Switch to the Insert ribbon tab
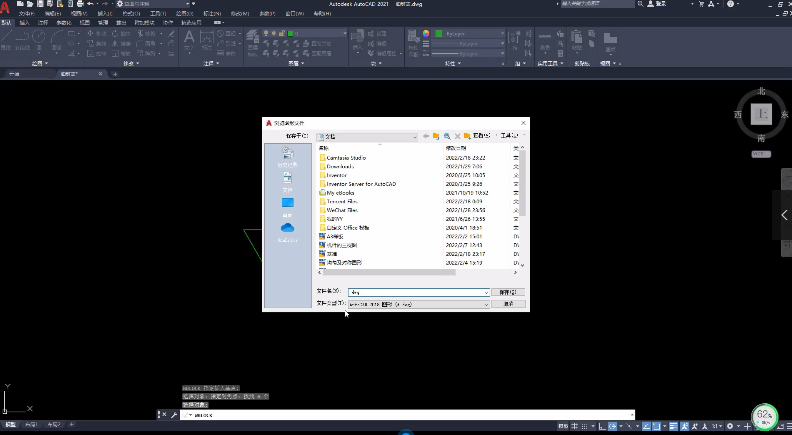Image resolution: width=792 pixels, height=435 pixels. pyautogui.click(x=24, y=22)
